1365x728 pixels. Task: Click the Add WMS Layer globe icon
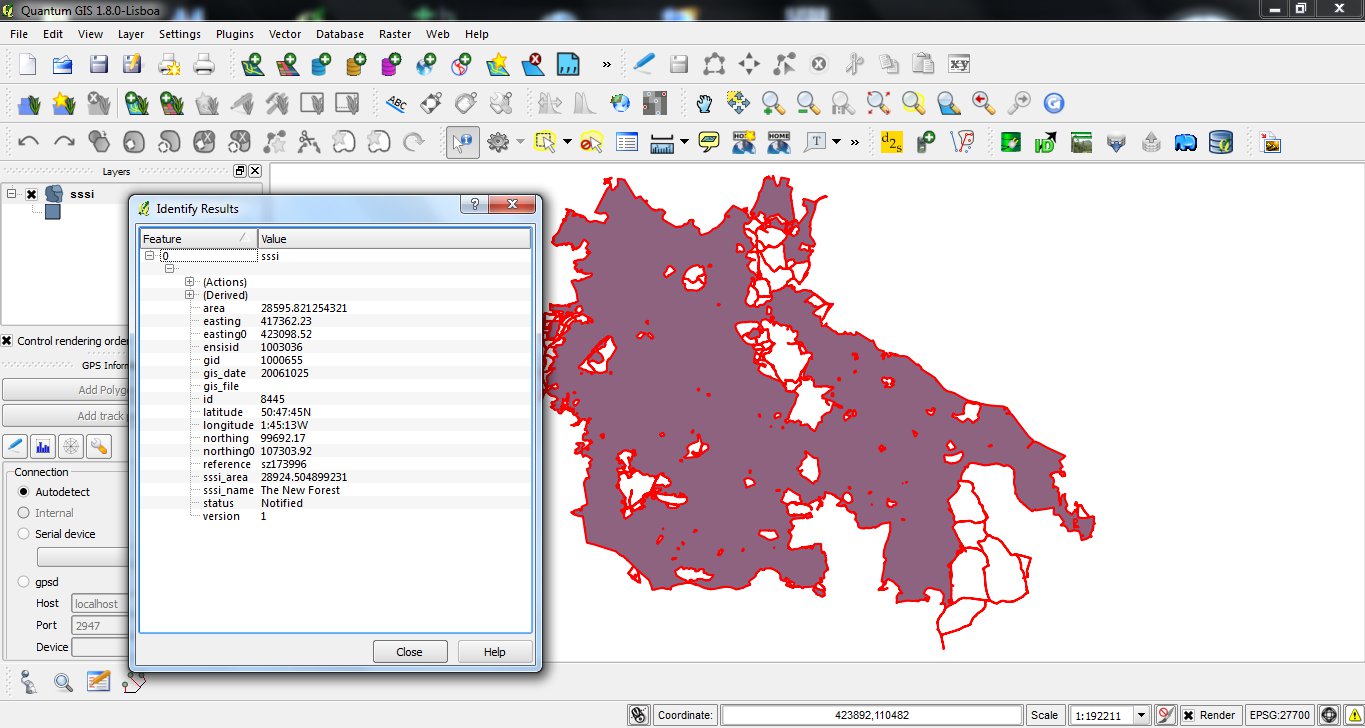[427, 65]
